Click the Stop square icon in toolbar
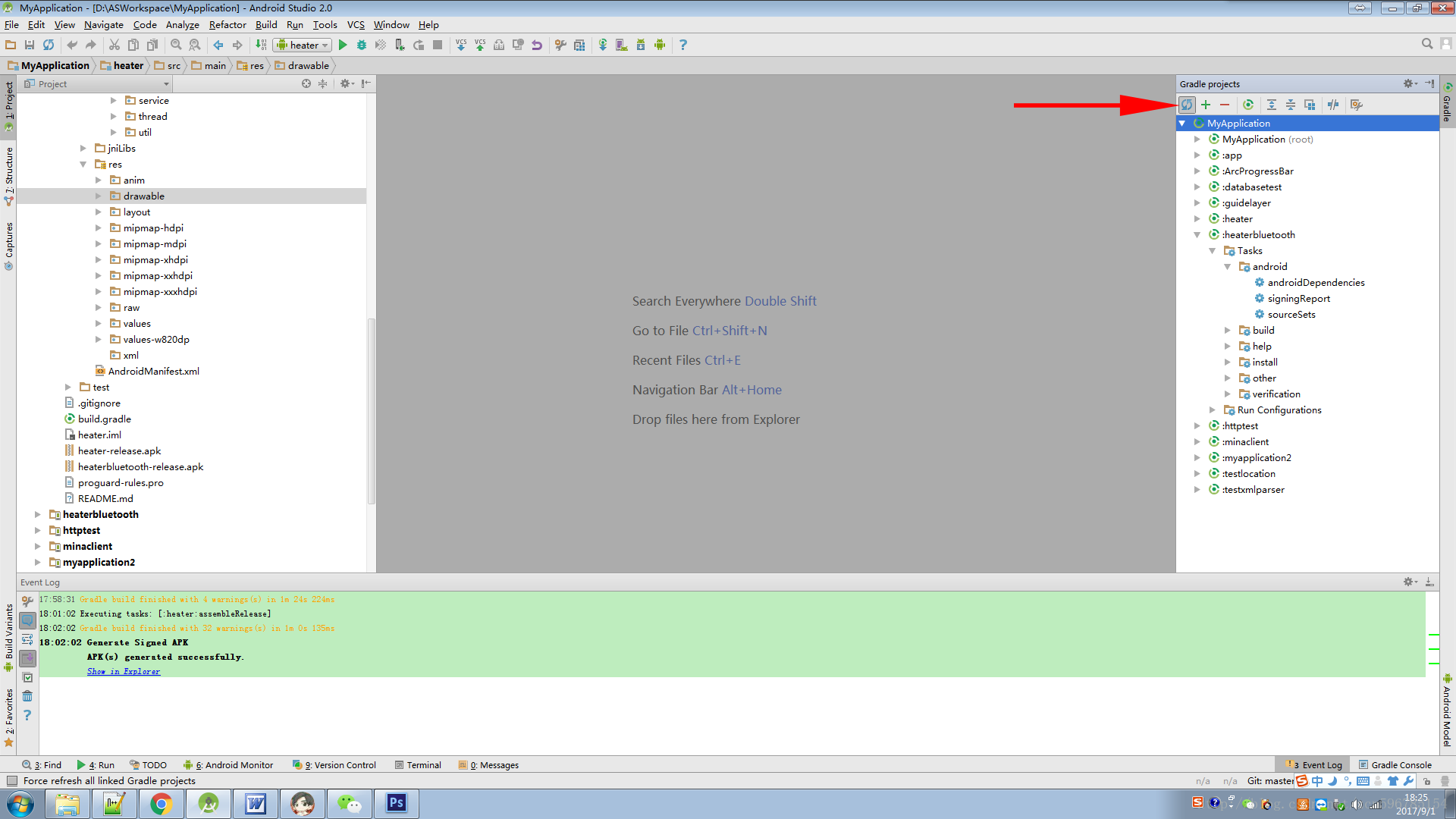This screenshot has height=819, width=1456. pyautogui.click(x=438, y=45)
